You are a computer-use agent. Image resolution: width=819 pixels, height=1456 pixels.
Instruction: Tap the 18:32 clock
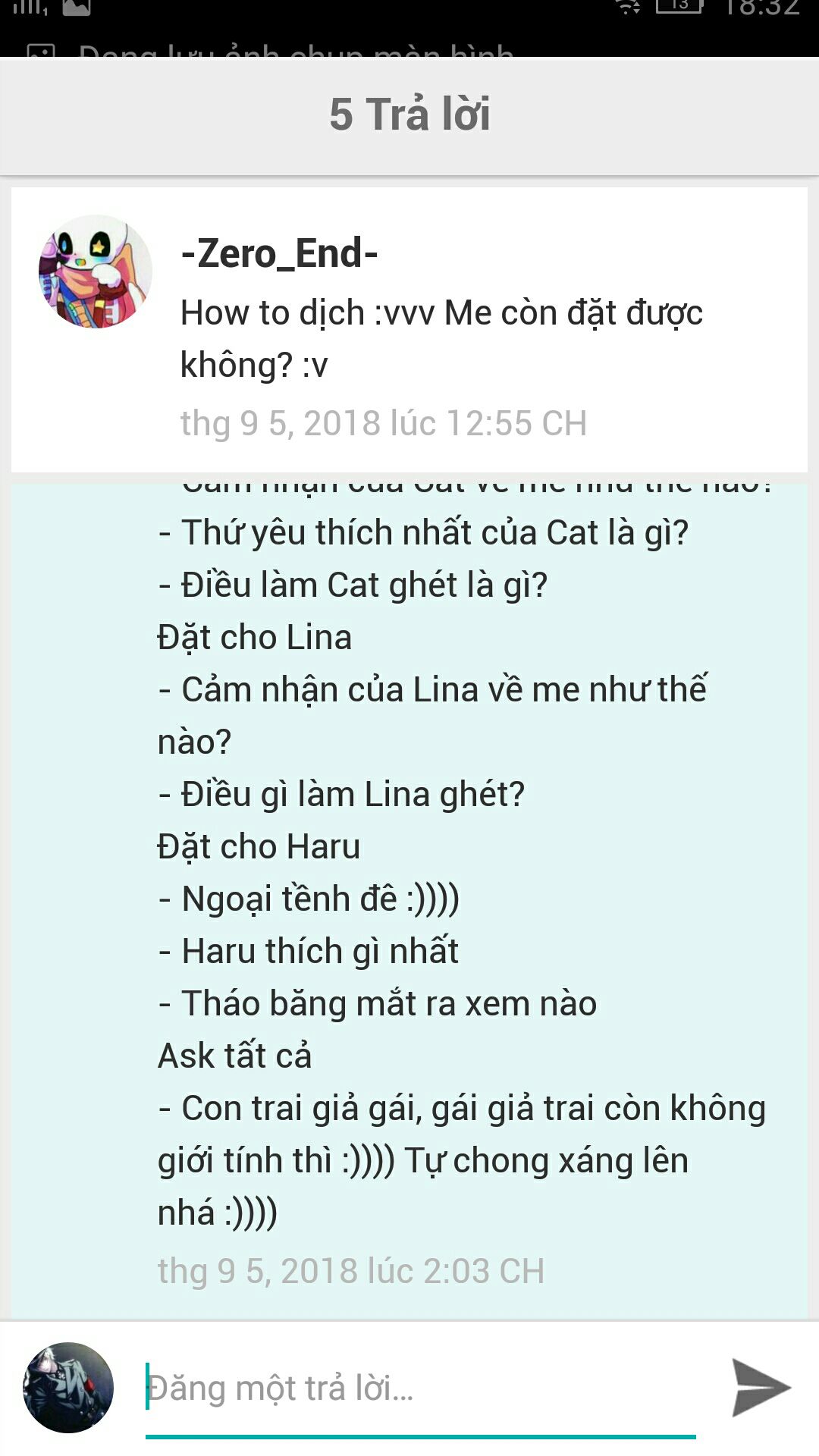tap(761, 8)
